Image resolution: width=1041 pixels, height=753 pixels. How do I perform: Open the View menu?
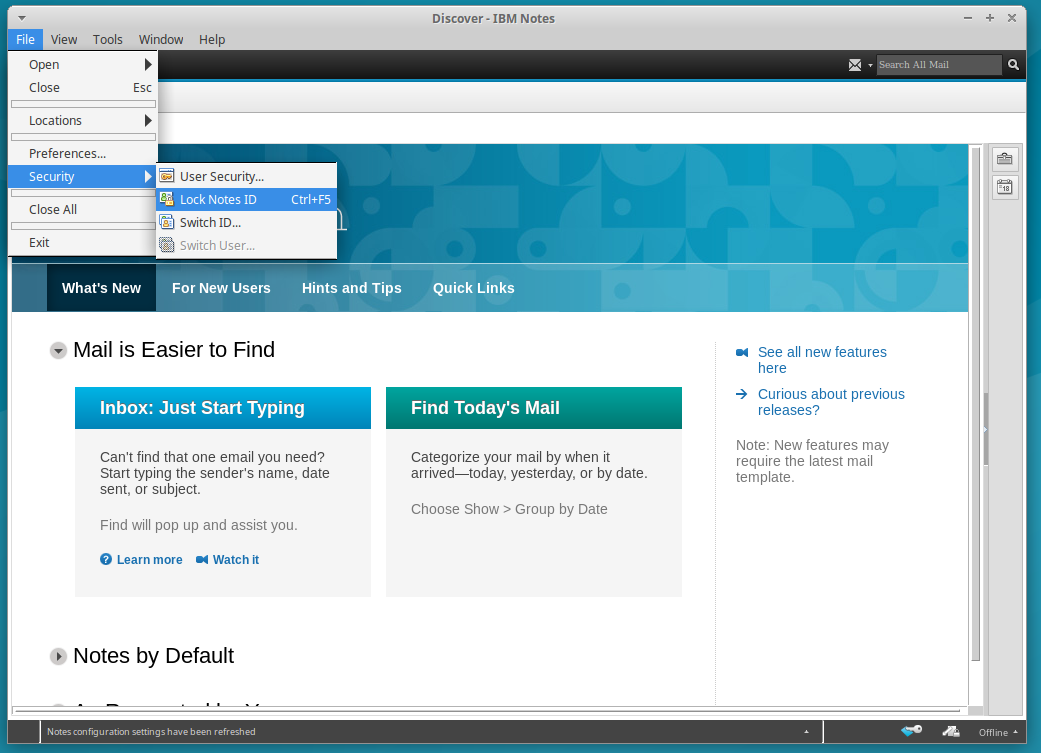[63, 39]
